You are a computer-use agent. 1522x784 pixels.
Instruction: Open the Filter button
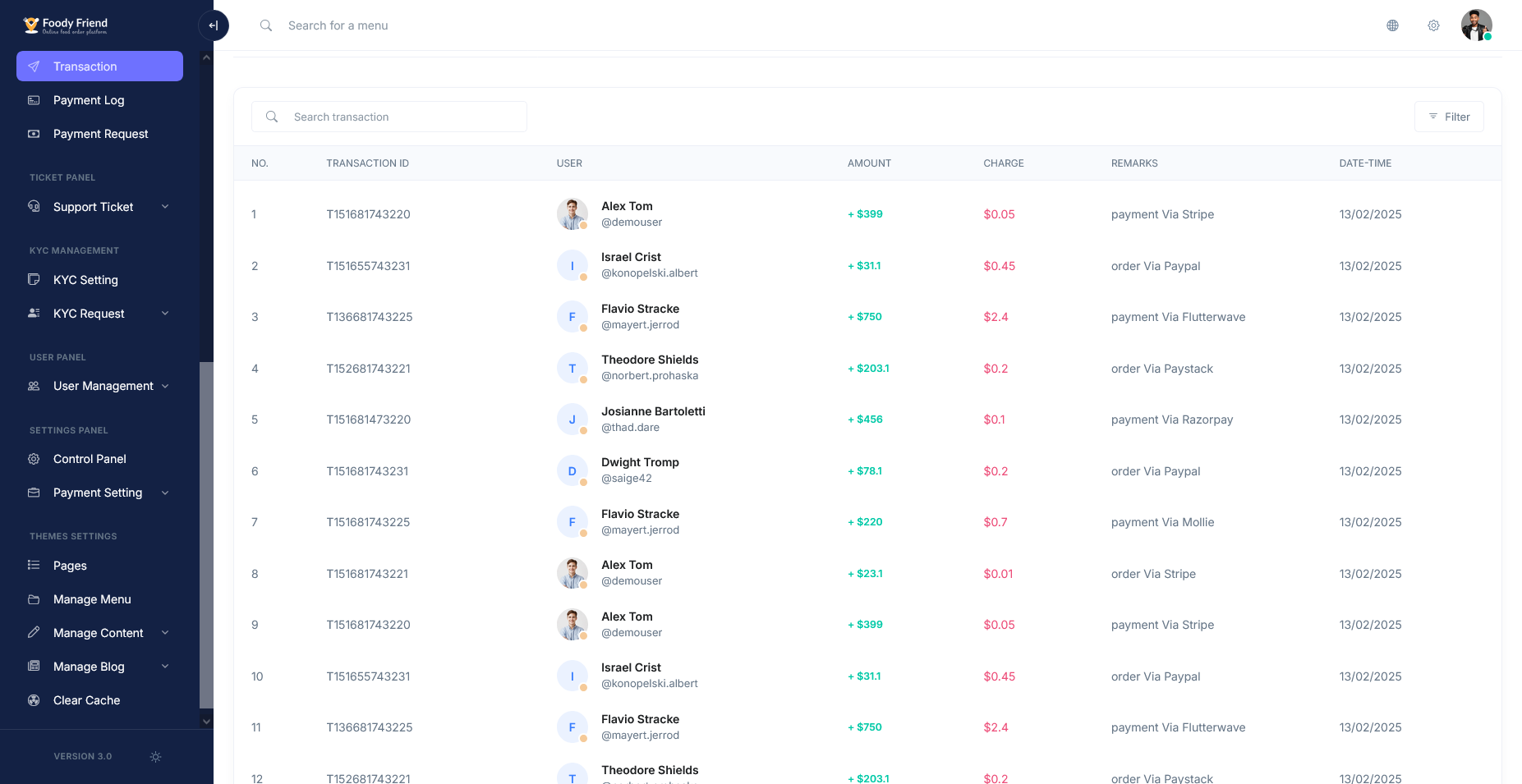1449,117
